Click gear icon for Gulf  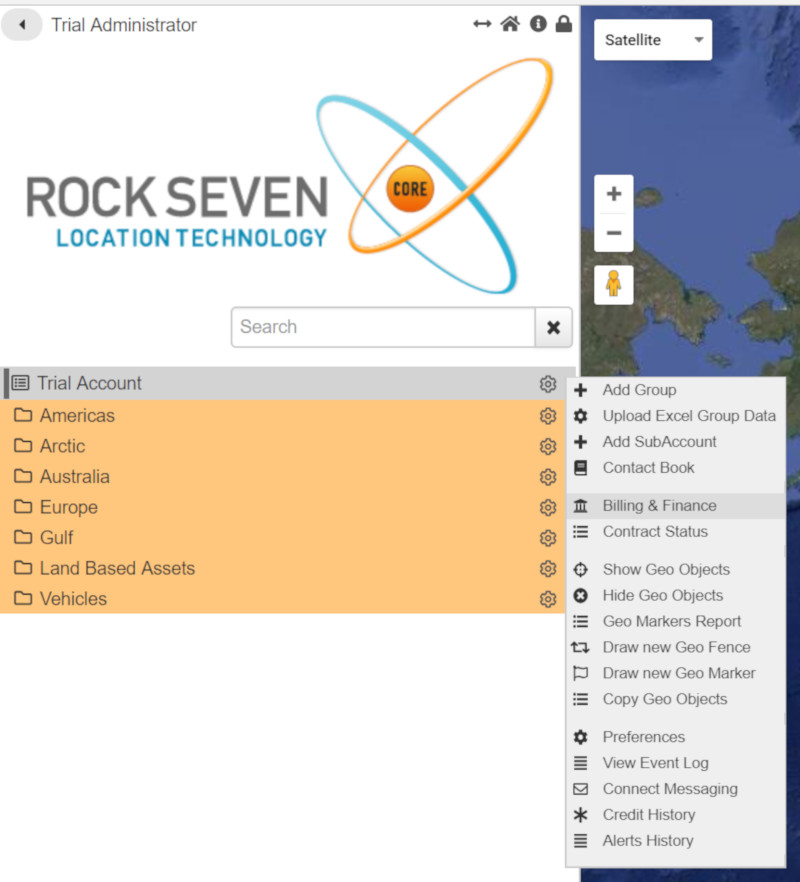(548, 538)
